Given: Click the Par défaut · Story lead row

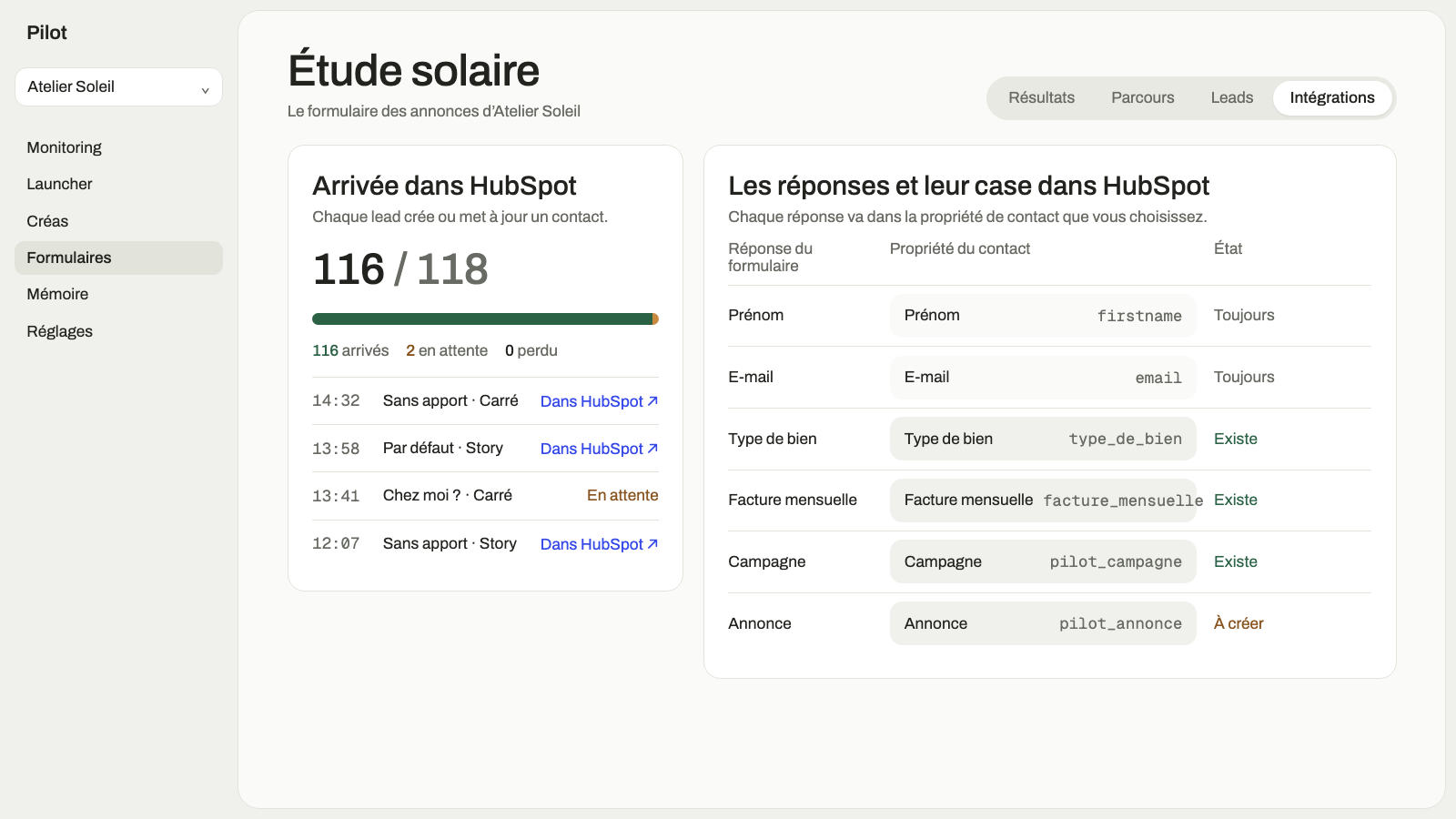Looking at the screenshot, I should click(485, 449).
